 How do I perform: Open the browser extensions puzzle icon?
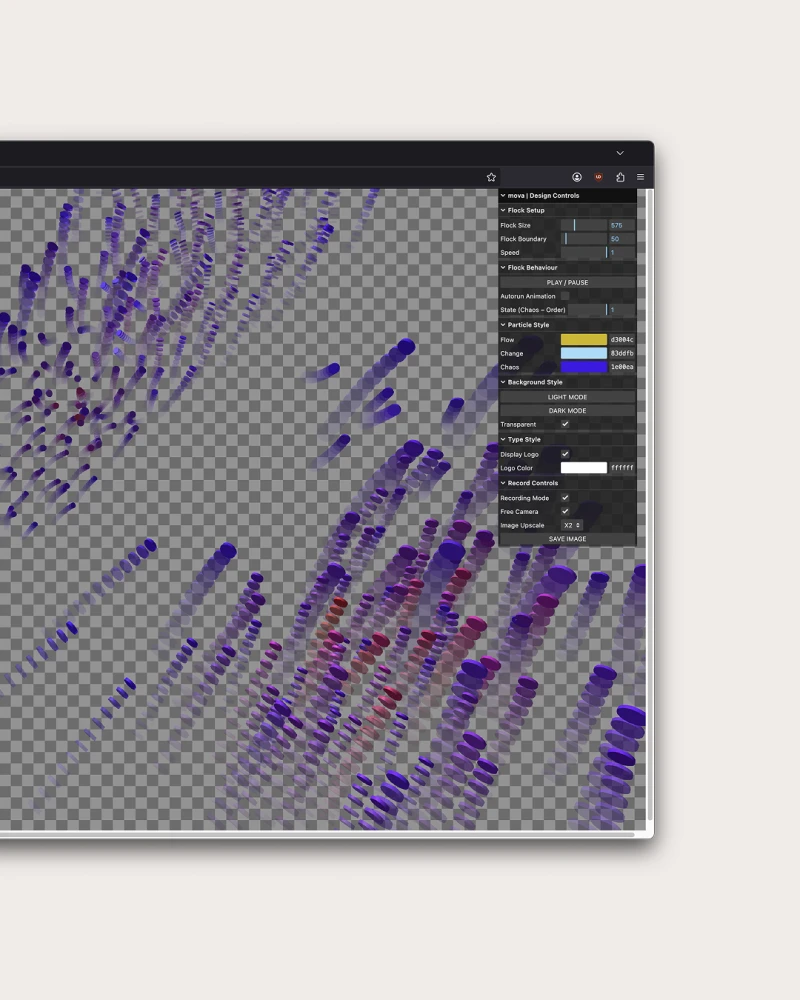[620, 177]
